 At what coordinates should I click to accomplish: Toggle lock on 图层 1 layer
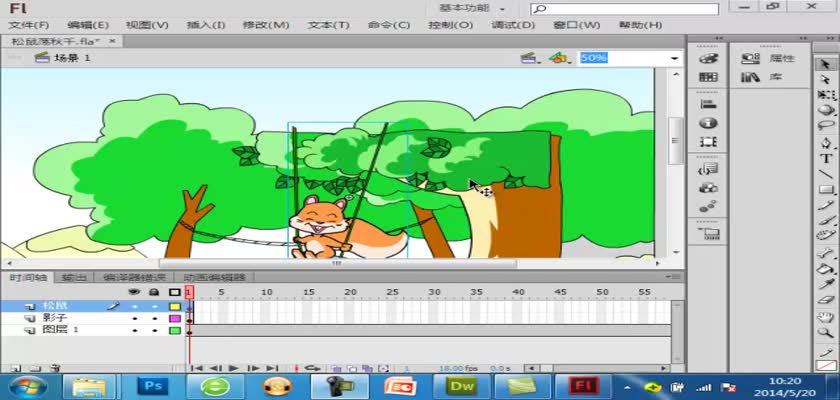tap(154, 331)
